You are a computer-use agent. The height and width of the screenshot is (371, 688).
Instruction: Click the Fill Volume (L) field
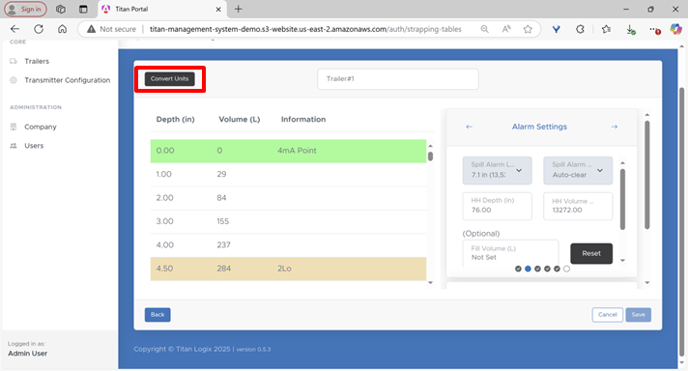(x=511, y=253)
